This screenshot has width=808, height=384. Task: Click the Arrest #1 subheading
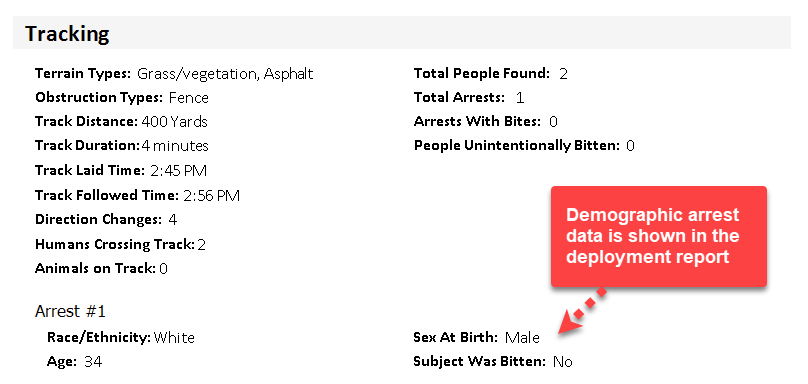tap(71, 311)
